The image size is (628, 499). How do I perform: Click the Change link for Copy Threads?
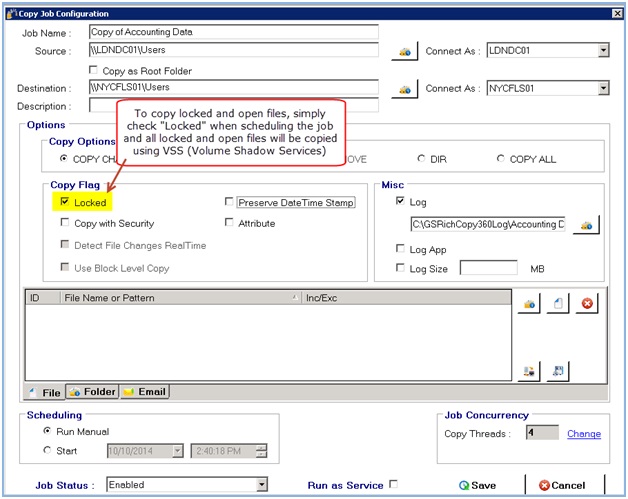584,434
